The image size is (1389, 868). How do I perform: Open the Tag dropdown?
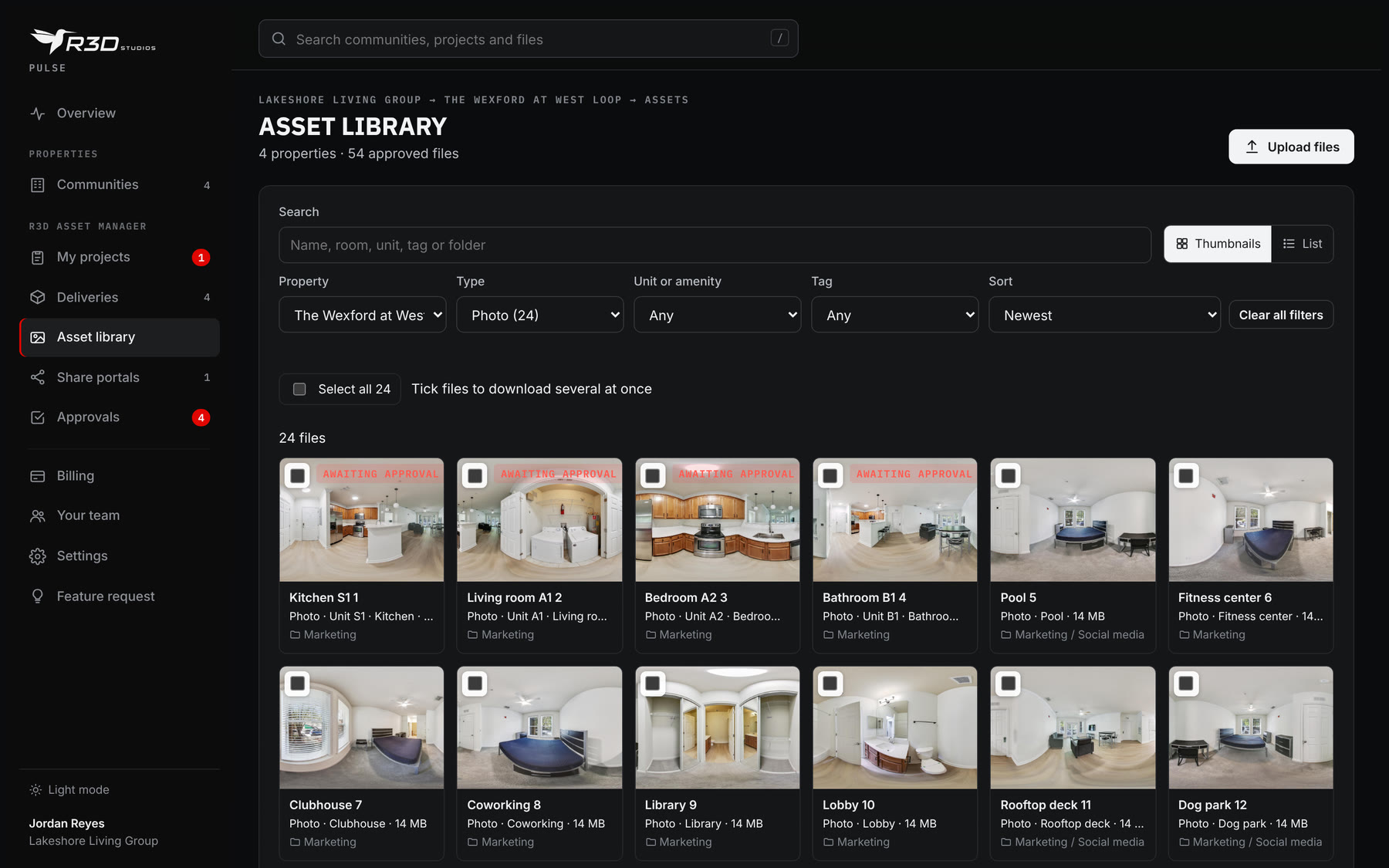click(895, 315)
